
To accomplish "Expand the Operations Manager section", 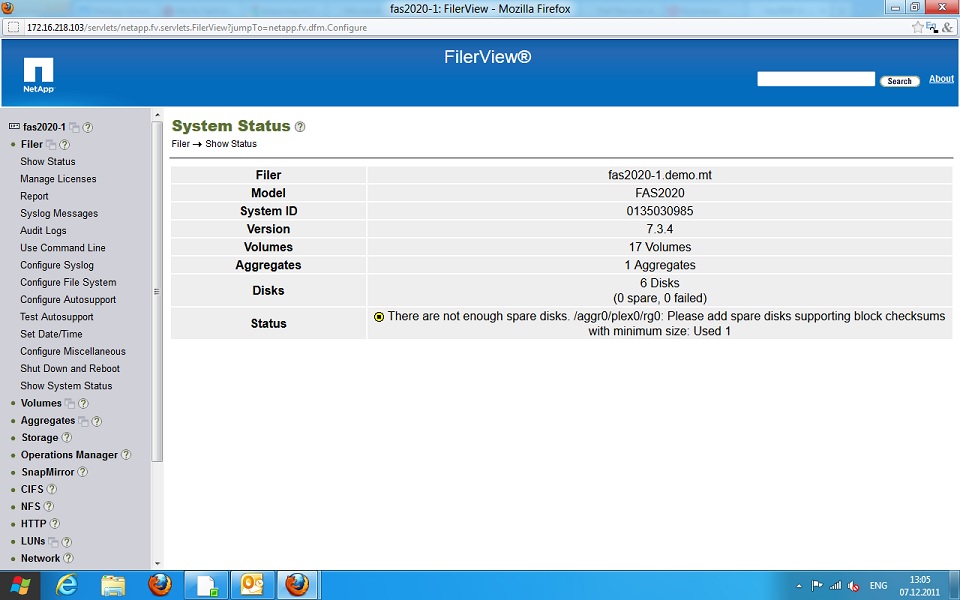I will pos(13,455).
